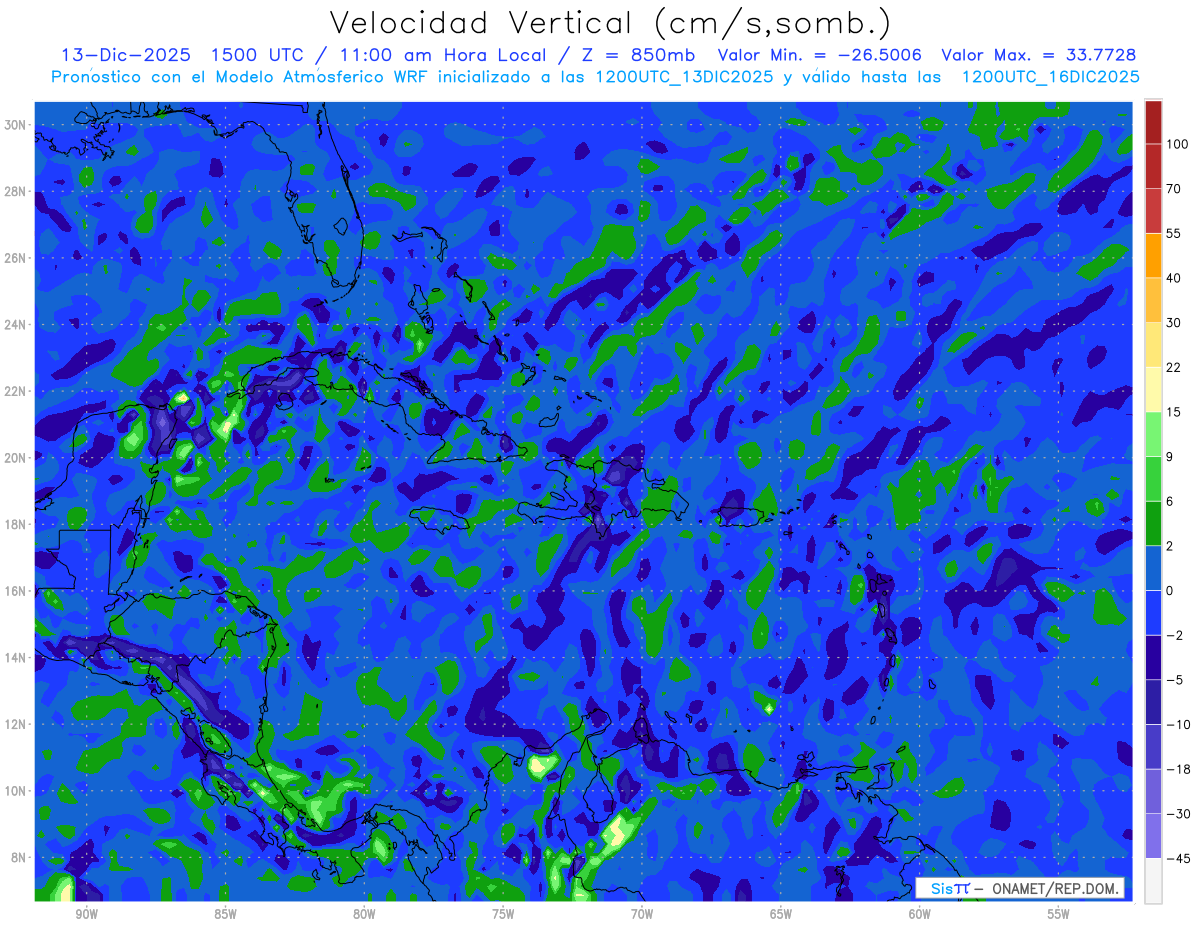Click the '55W' longitude axis label
1200x927 pixels.
[1059, 914]
